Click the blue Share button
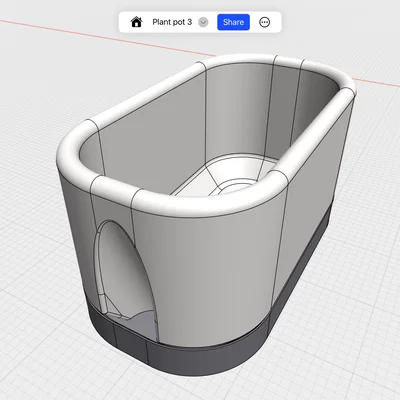Screen dimensions: 400x400 coord(233,22)
